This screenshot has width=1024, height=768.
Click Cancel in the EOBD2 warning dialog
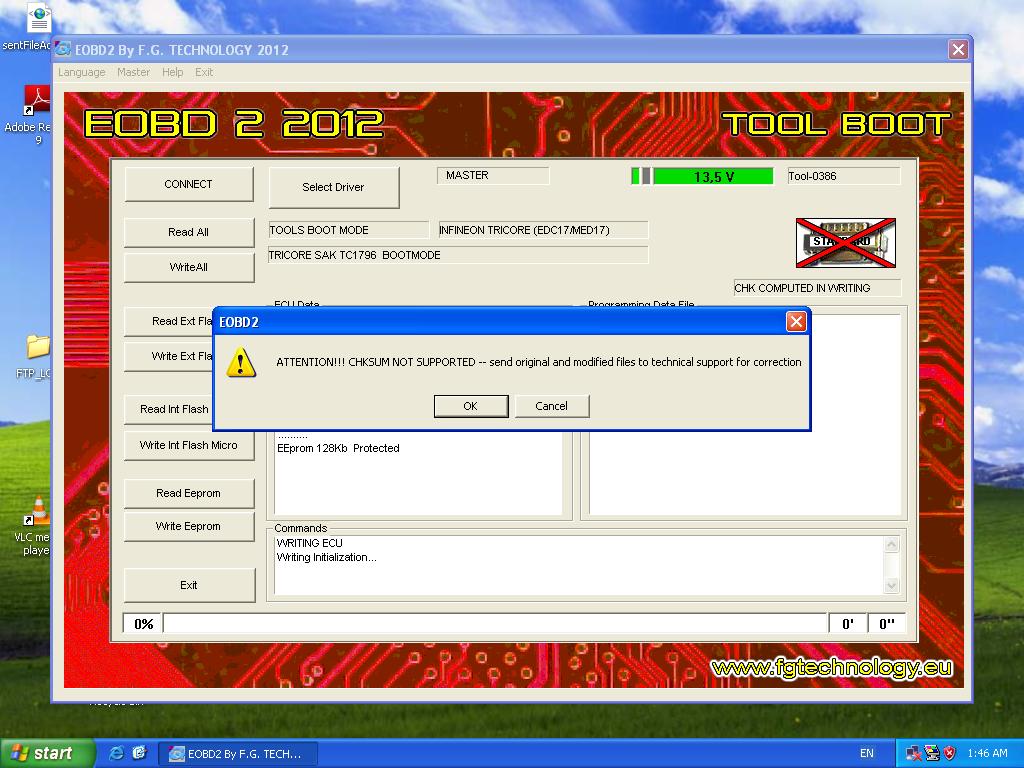pyautogui.click(x=552, y=406)
